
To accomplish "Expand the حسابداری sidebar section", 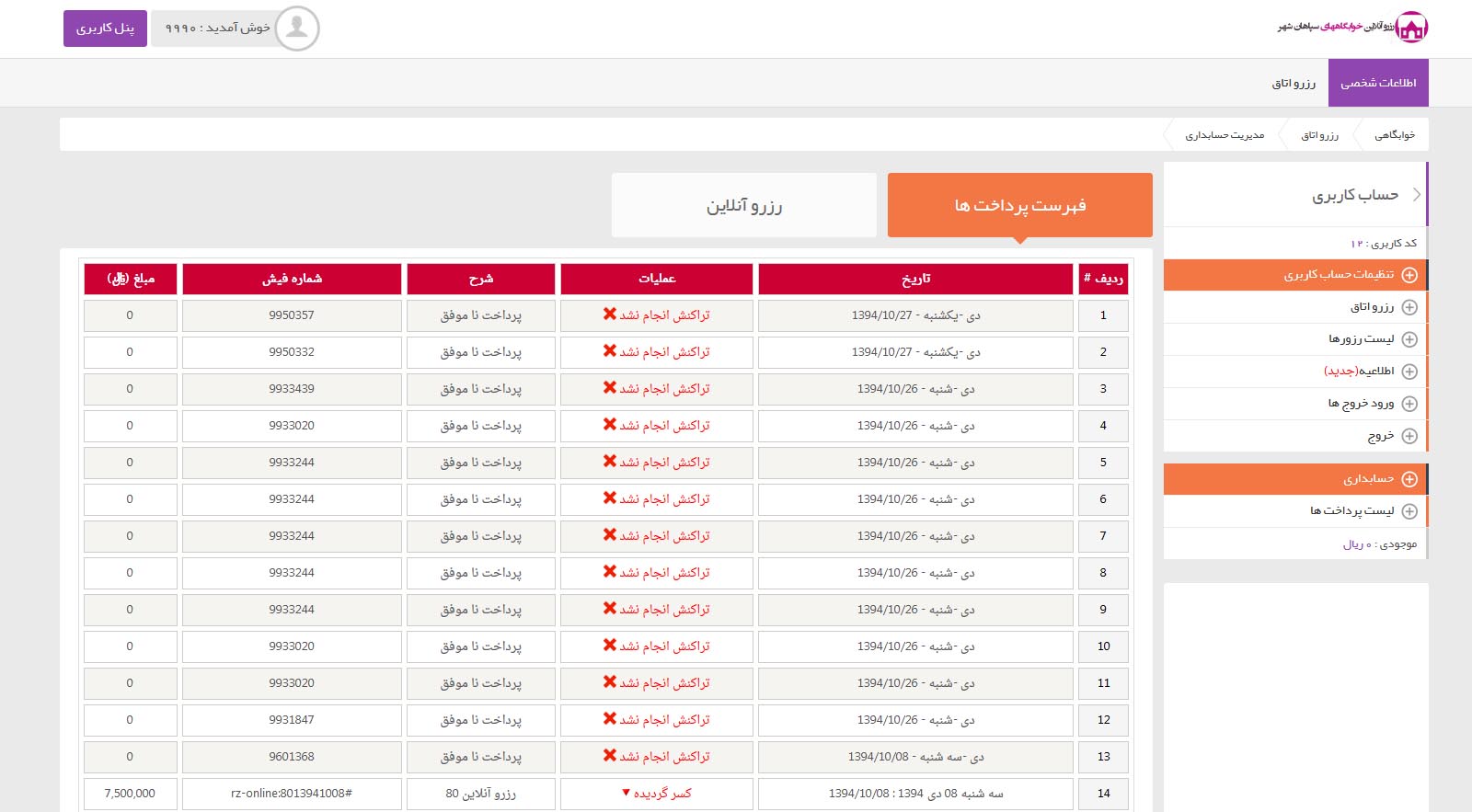I will 1409,479.
